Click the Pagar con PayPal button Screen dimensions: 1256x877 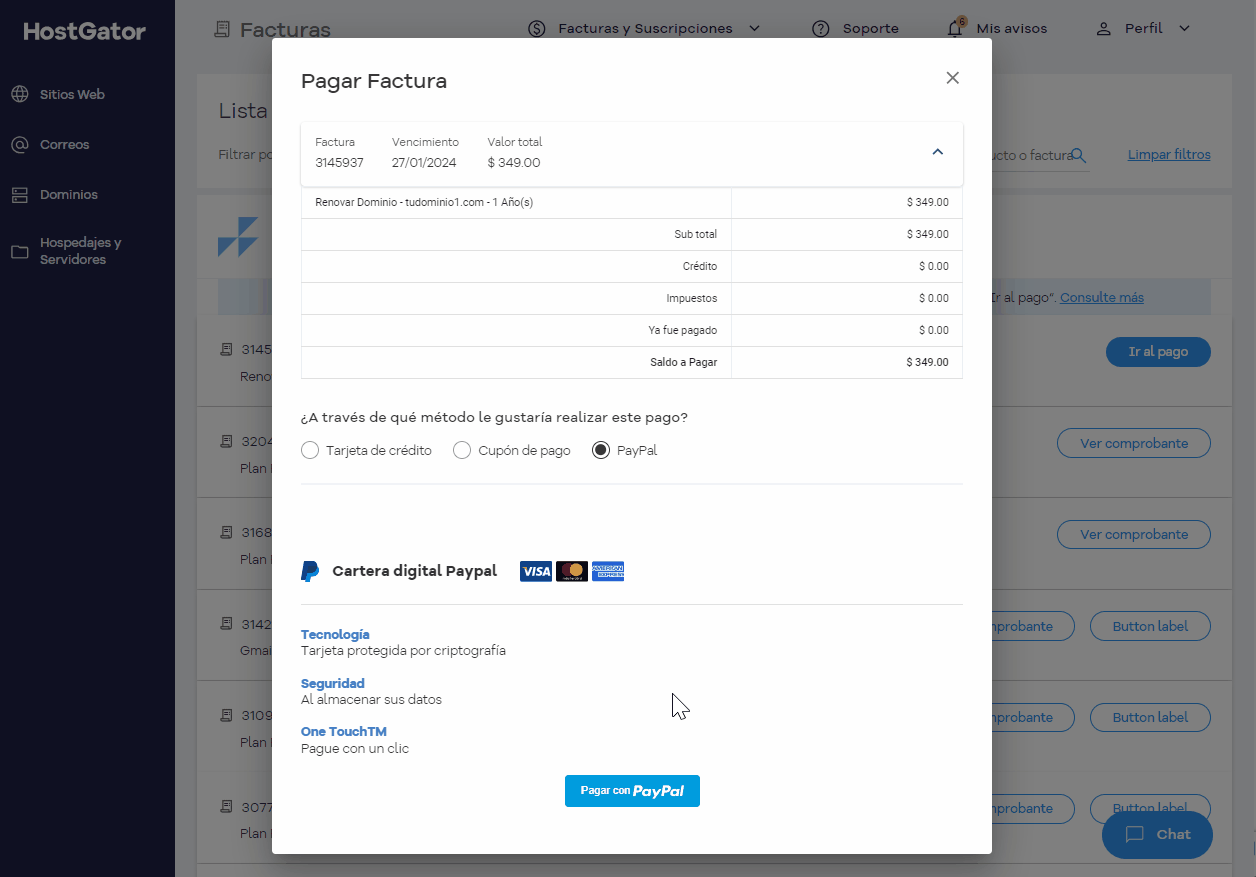click(x=632, y=791)
